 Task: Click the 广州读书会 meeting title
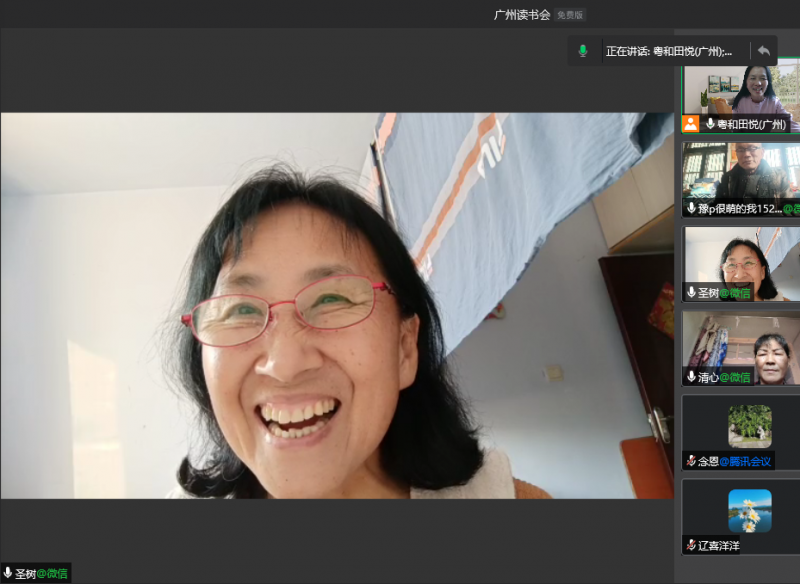point(522,15)
